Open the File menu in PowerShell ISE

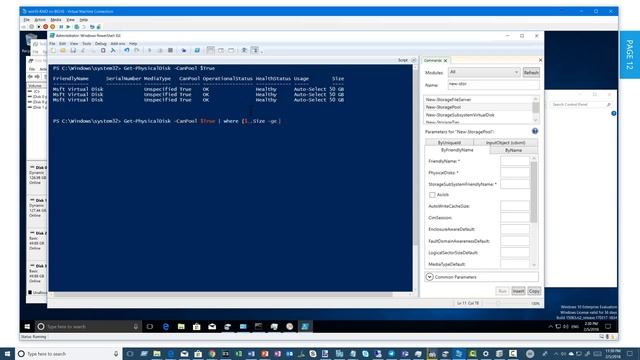tap(52, 44)
